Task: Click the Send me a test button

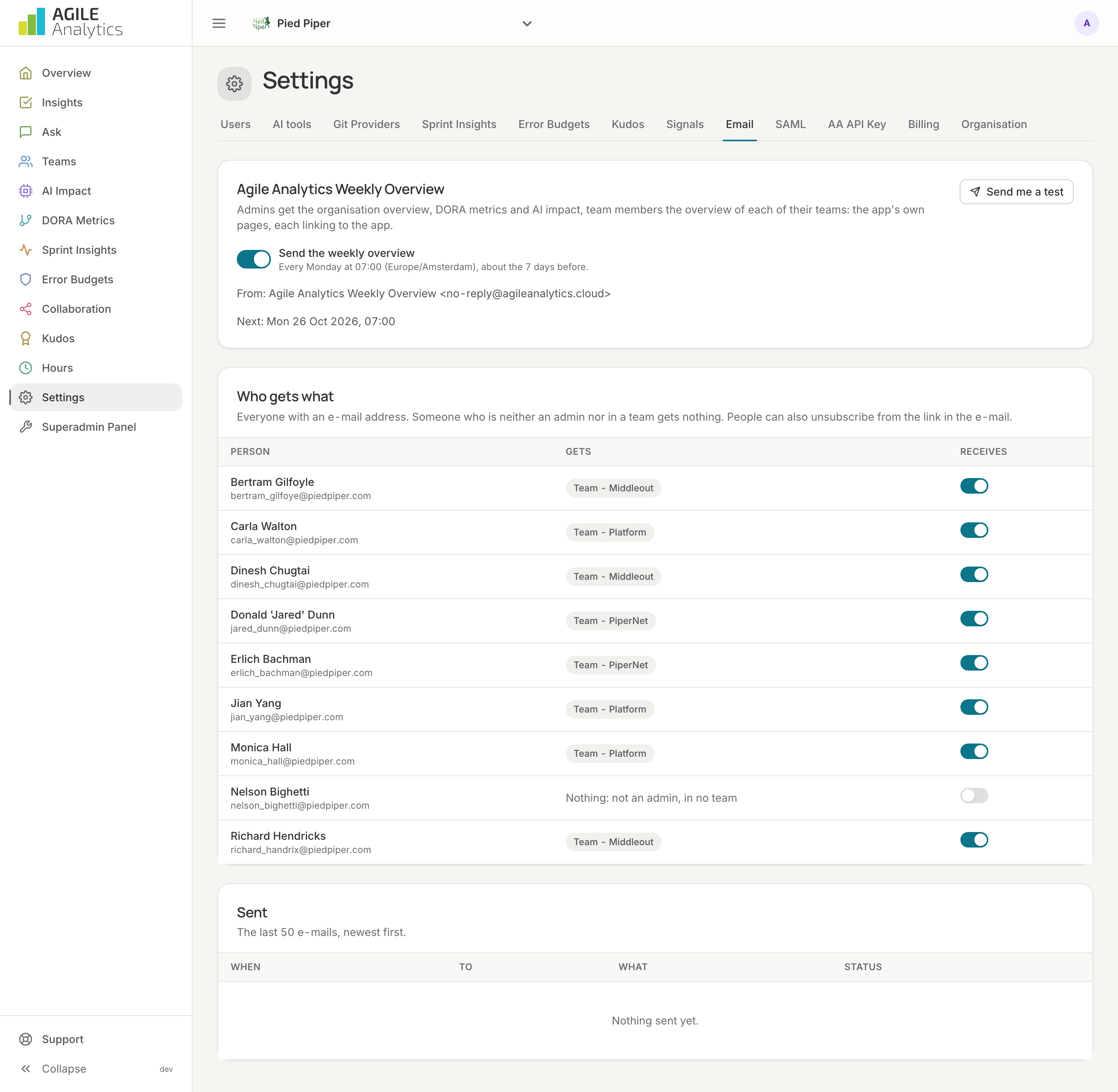Action: click(x=1016, y=192)
